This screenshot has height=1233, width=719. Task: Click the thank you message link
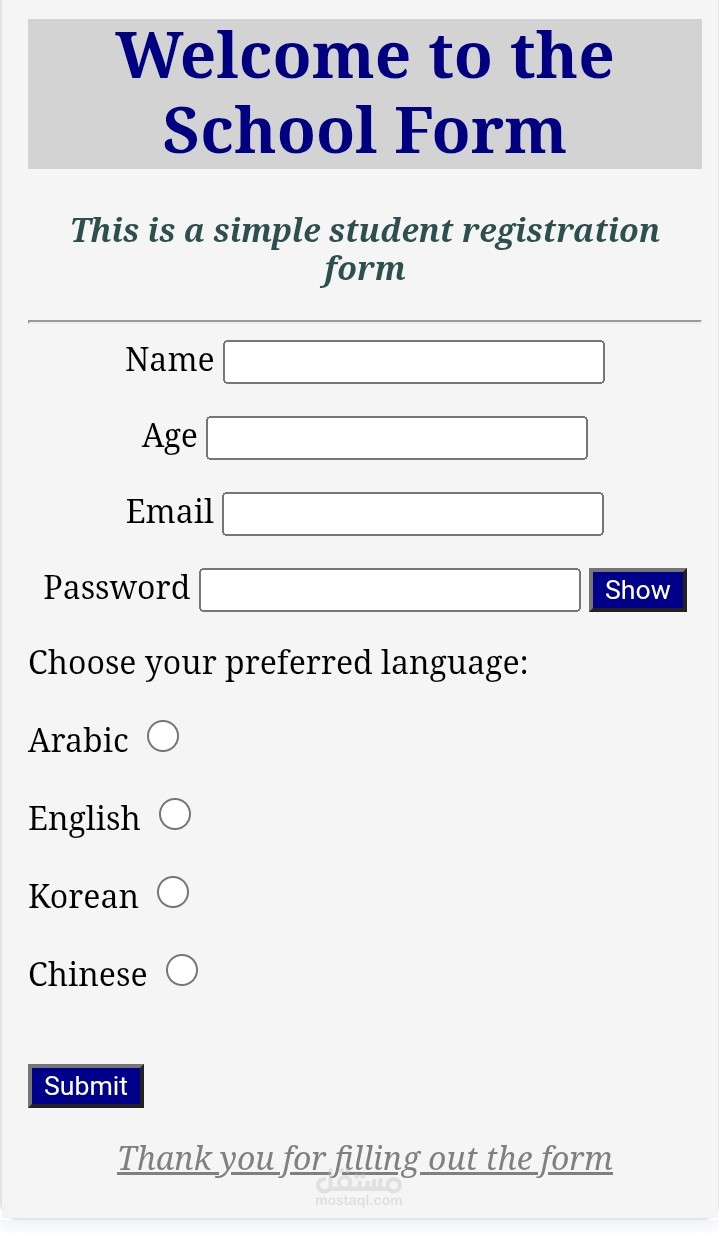(x=364, y=1158)
